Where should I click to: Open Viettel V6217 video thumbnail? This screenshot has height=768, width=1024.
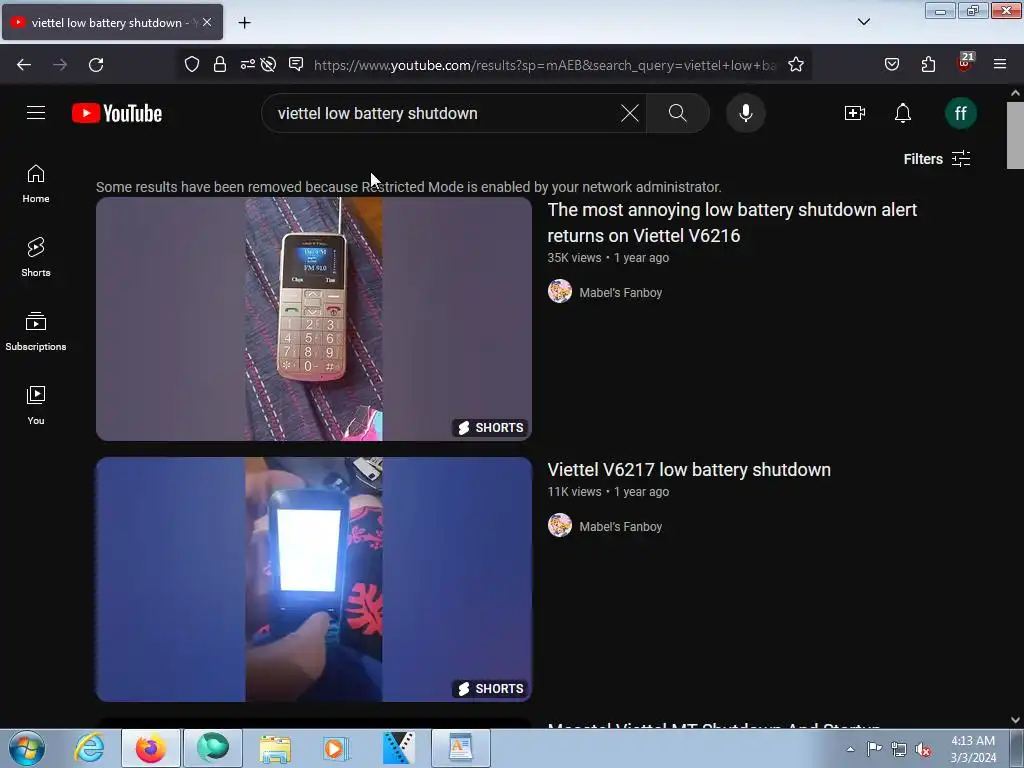pos(314,579)
